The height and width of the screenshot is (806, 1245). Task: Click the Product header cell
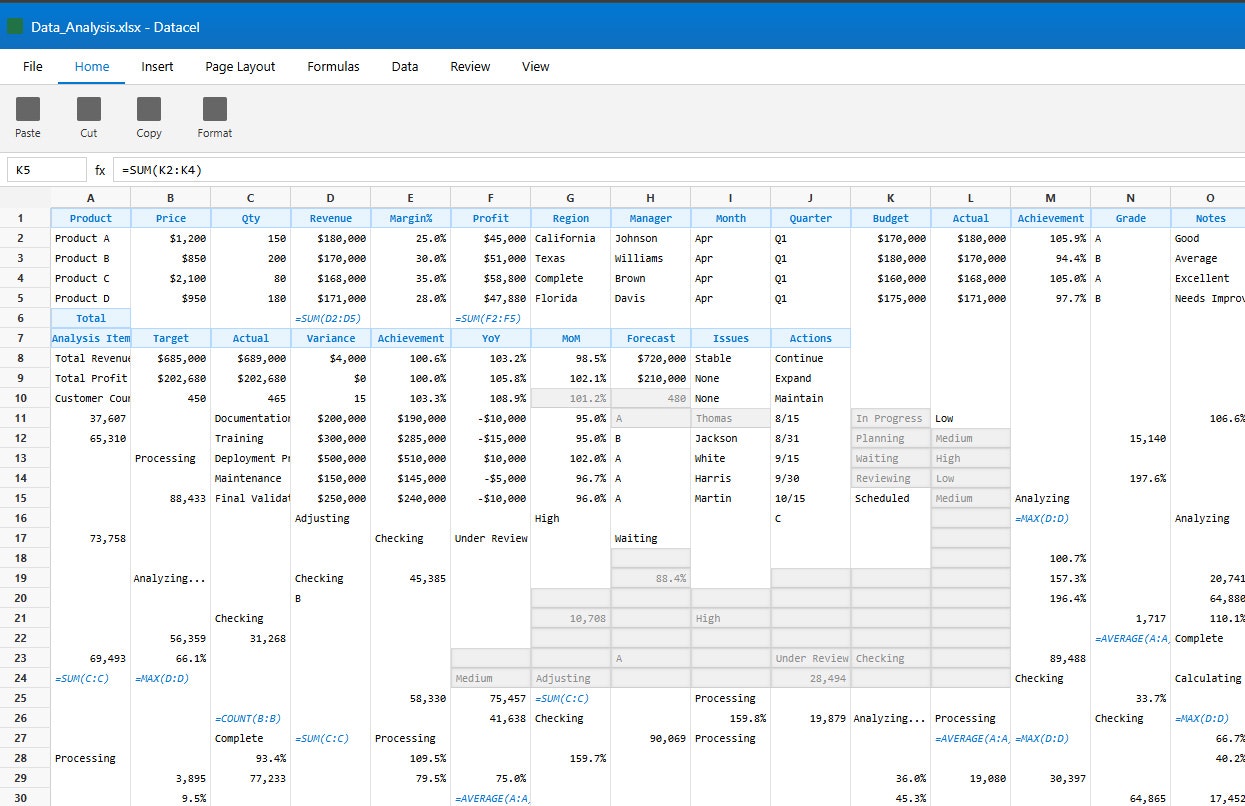pyautogui.click(x=91, y=218)
